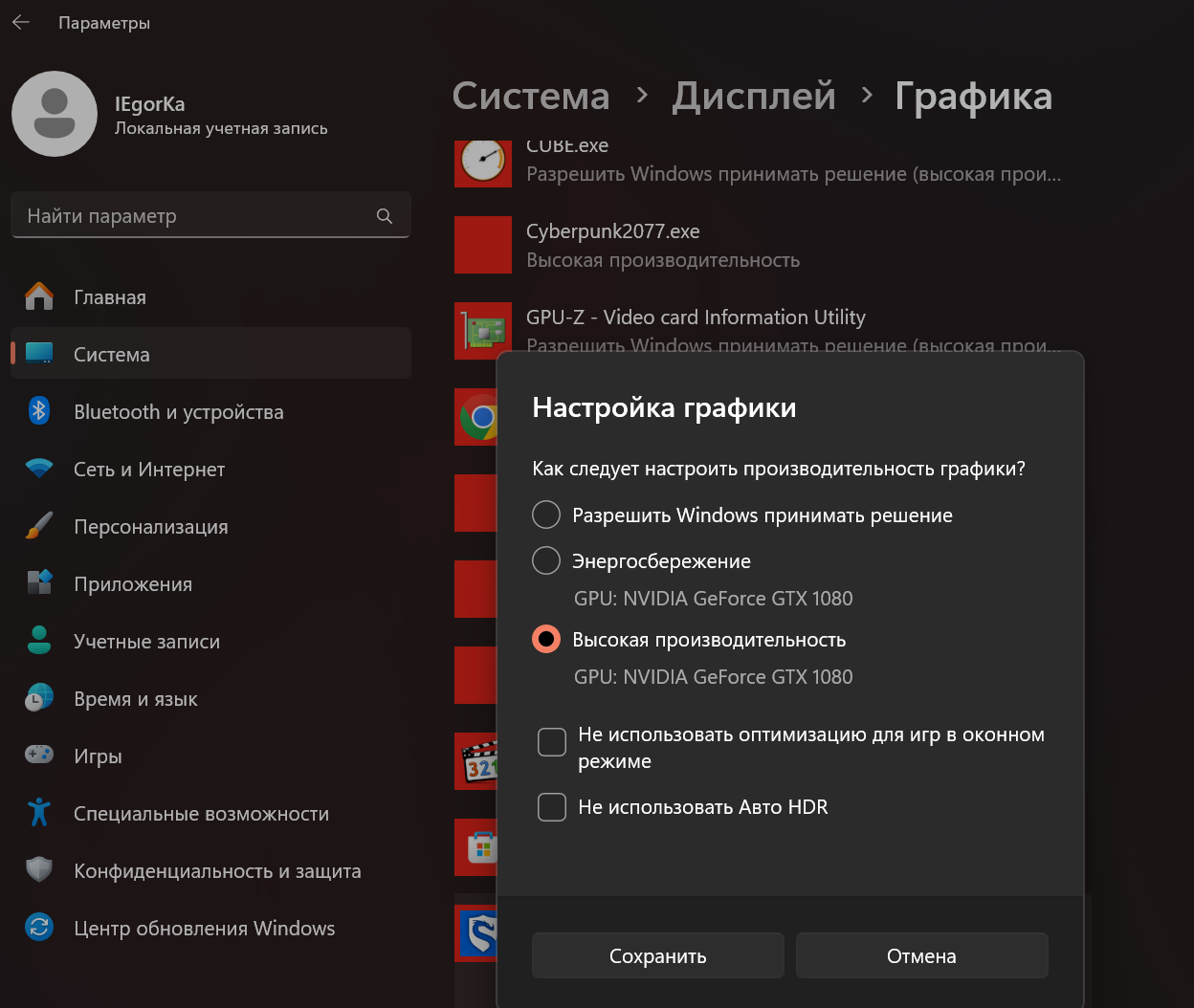Click the privacy shield icon
Viewport: 1194px width, 1008px height.
coord(39,870)
